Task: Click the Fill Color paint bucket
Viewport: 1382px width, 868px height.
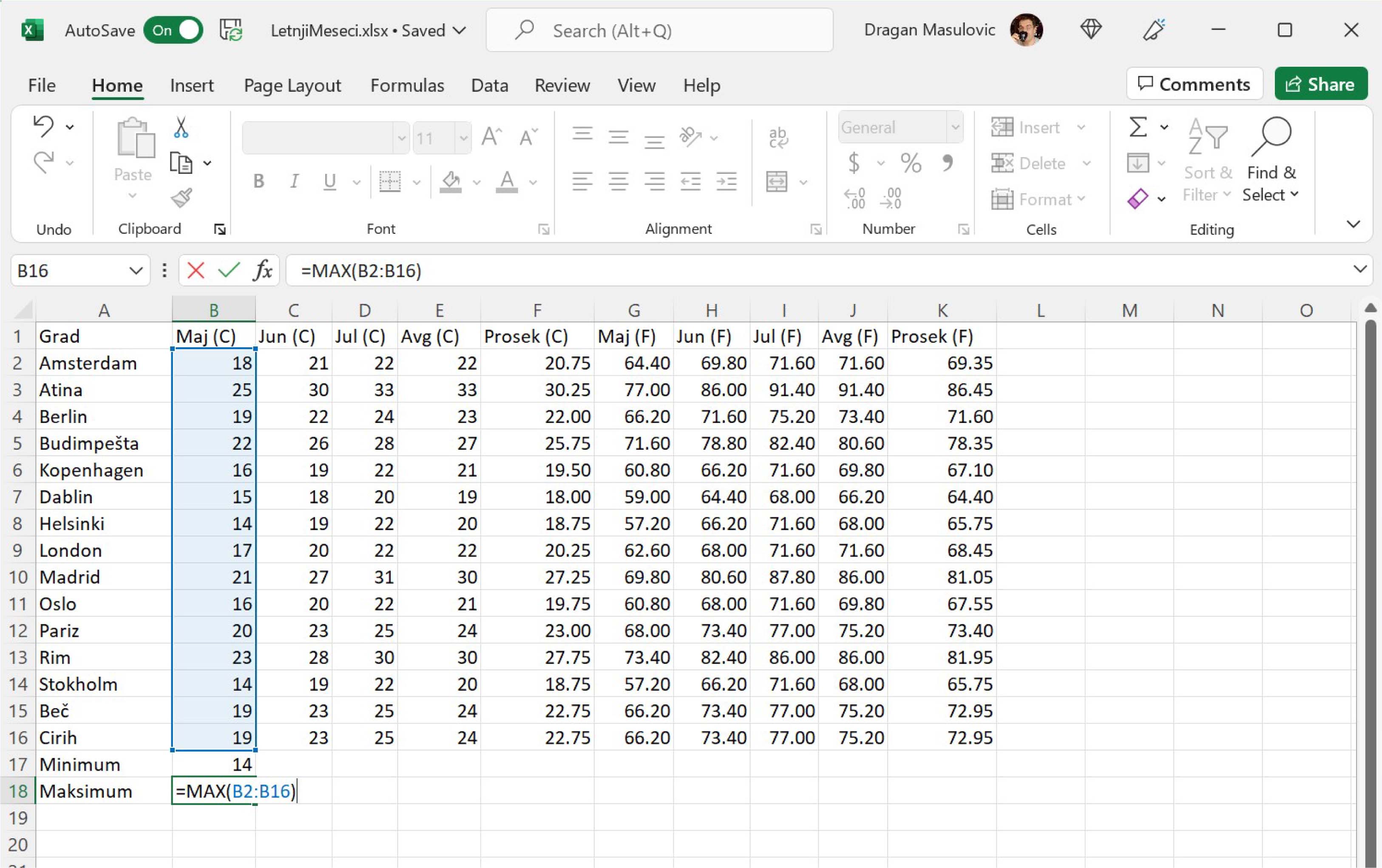Action: coord(451,182)
